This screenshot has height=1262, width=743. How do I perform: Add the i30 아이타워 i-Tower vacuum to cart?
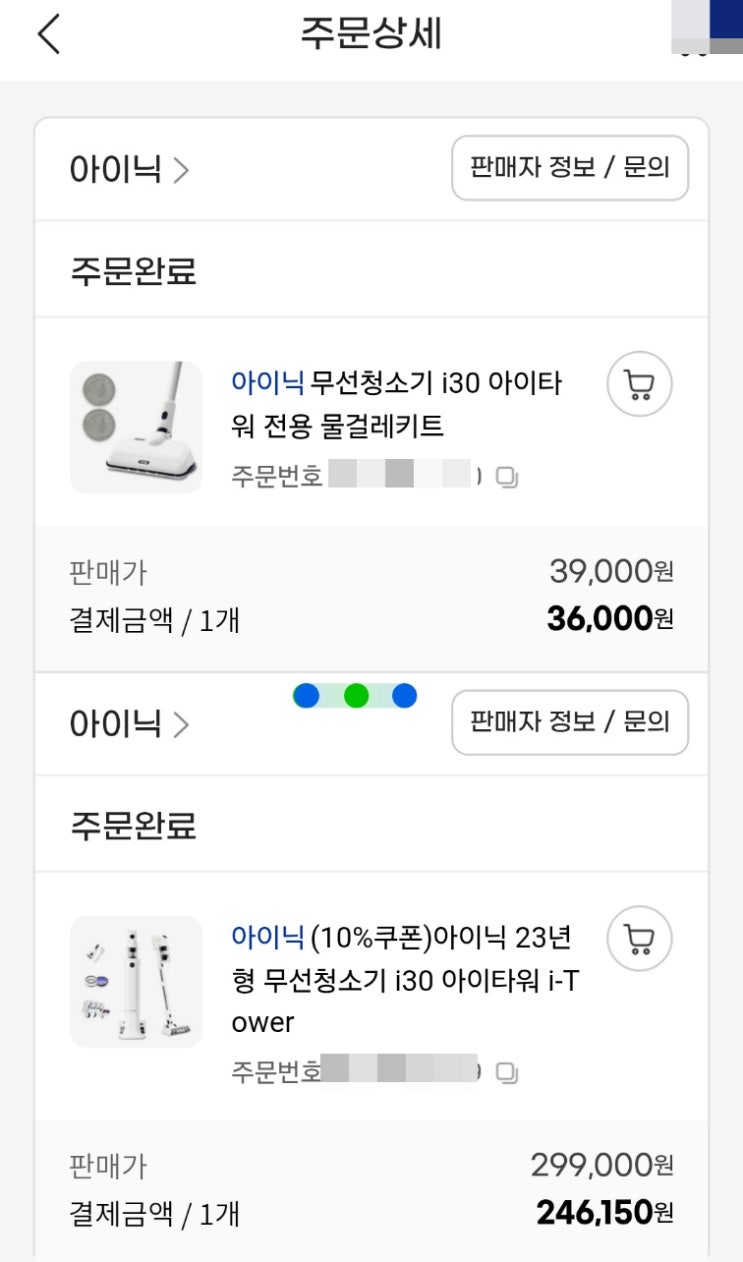coord(639,939)
